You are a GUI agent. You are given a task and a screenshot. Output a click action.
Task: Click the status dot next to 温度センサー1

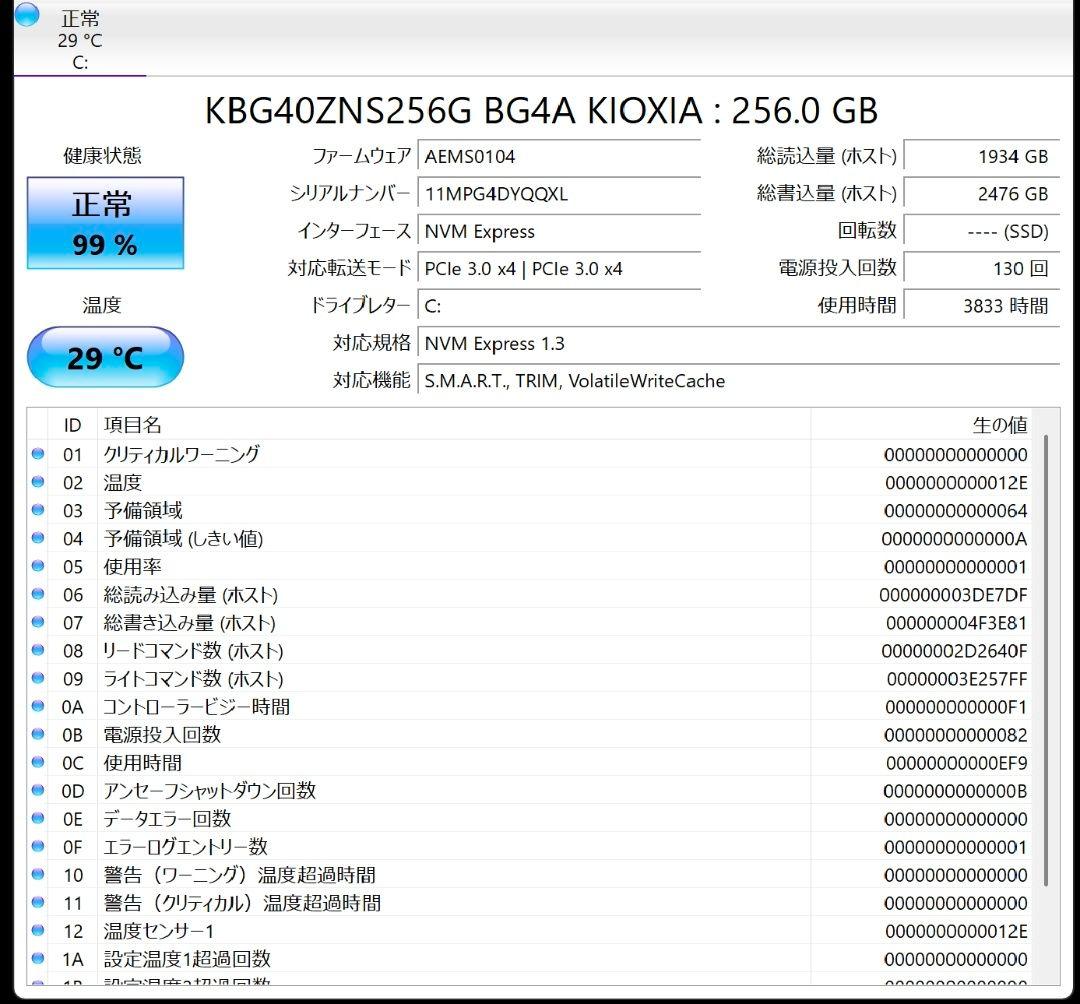[37, 930]
